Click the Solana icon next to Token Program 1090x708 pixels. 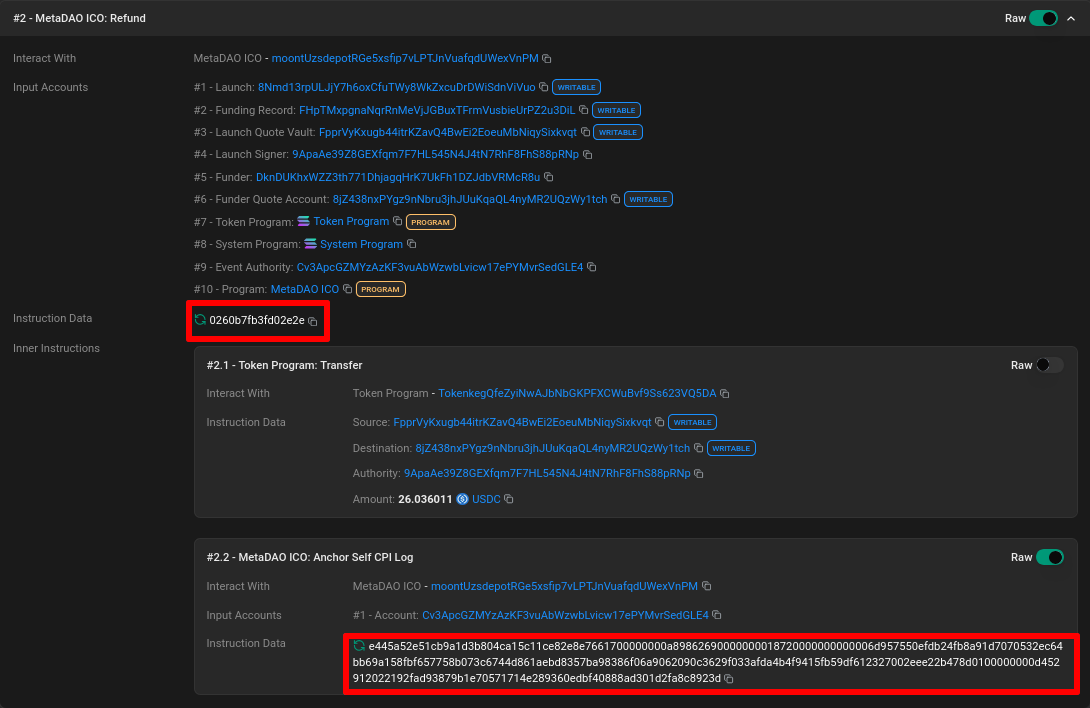[304, 221]
